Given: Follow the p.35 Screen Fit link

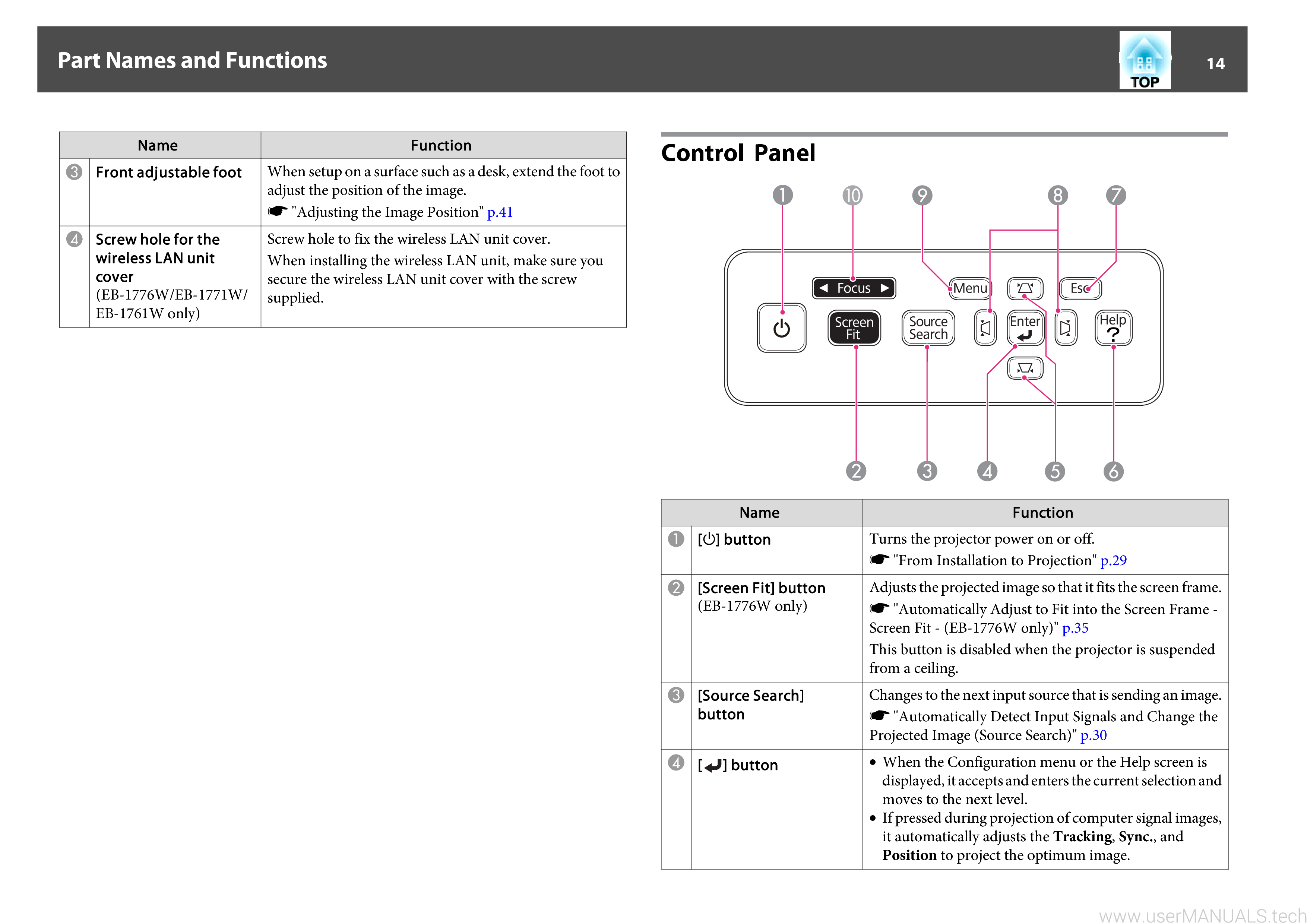Looking at the screenshot, I should 1075,628.
